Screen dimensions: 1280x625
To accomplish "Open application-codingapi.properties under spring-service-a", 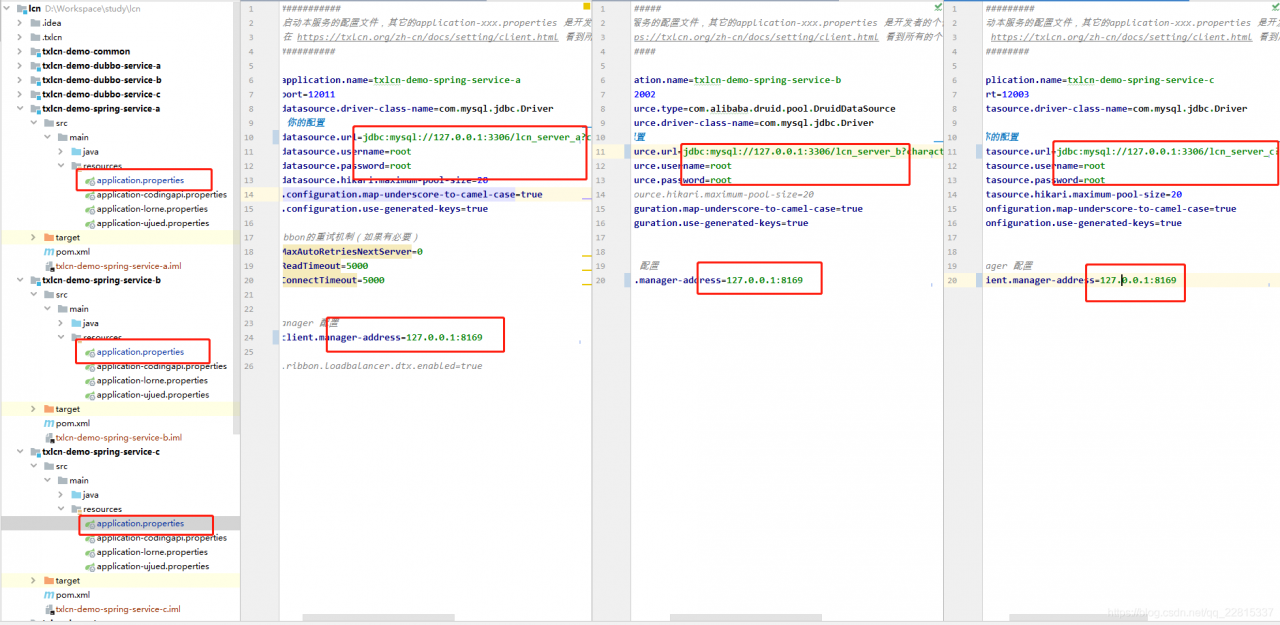I will click(x=162, y=195).
